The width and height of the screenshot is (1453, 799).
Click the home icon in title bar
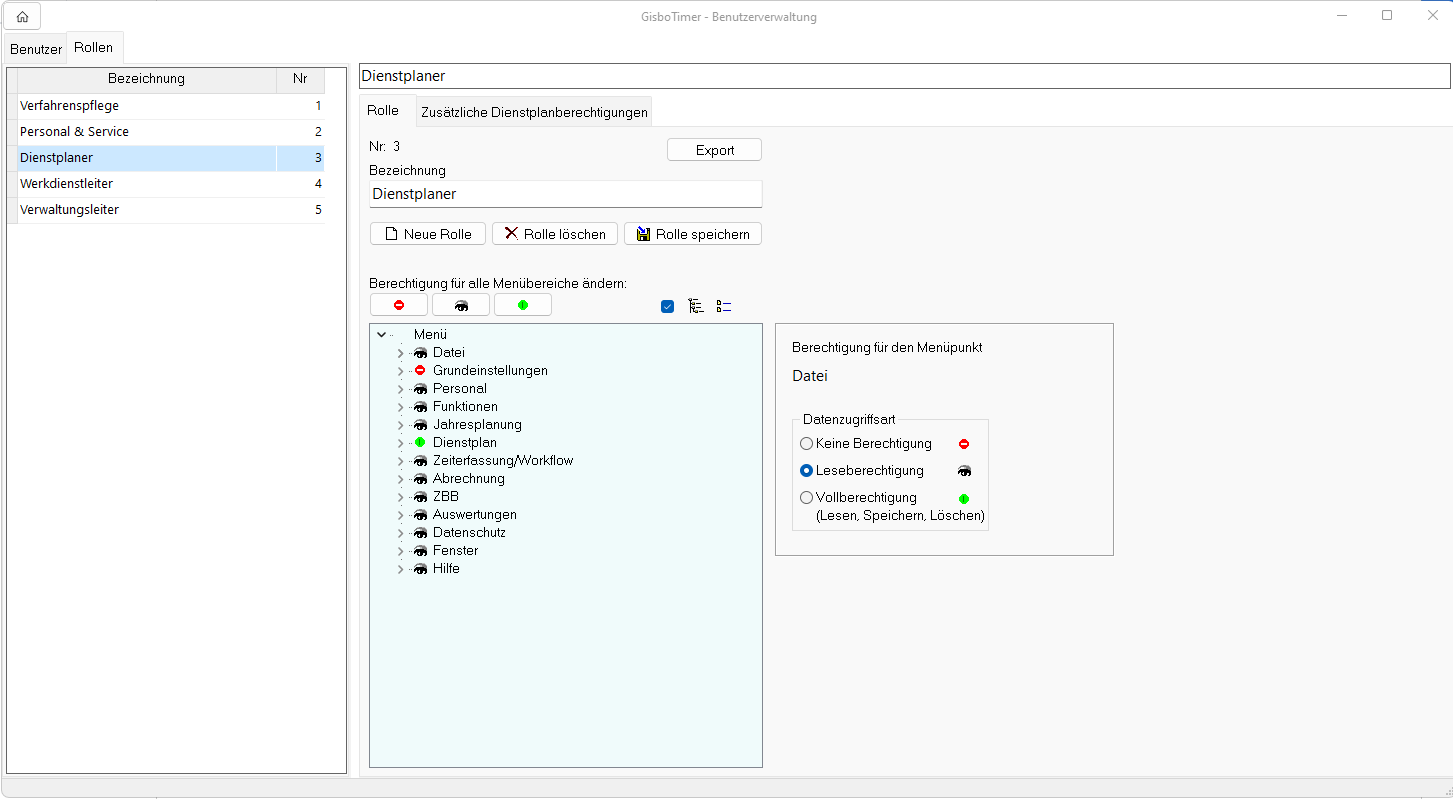[x=22, y=16]
